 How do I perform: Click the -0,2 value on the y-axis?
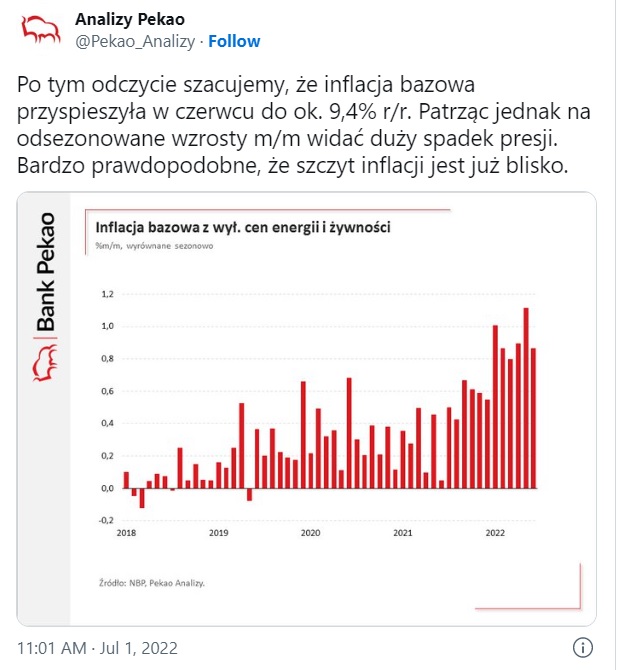pos(107,520)
